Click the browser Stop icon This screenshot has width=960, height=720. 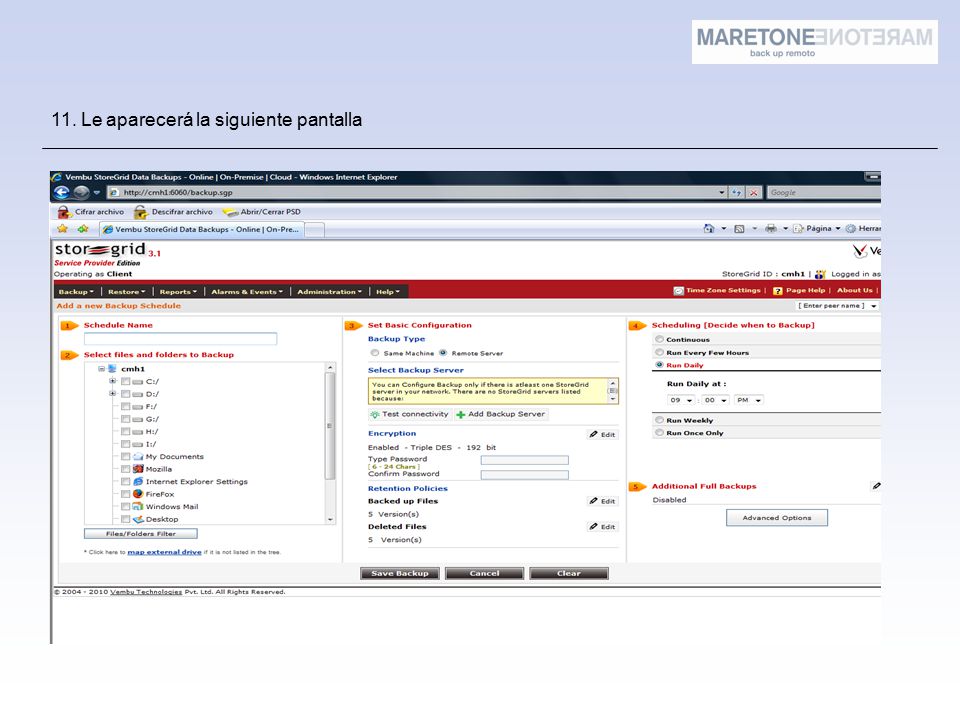754,193
